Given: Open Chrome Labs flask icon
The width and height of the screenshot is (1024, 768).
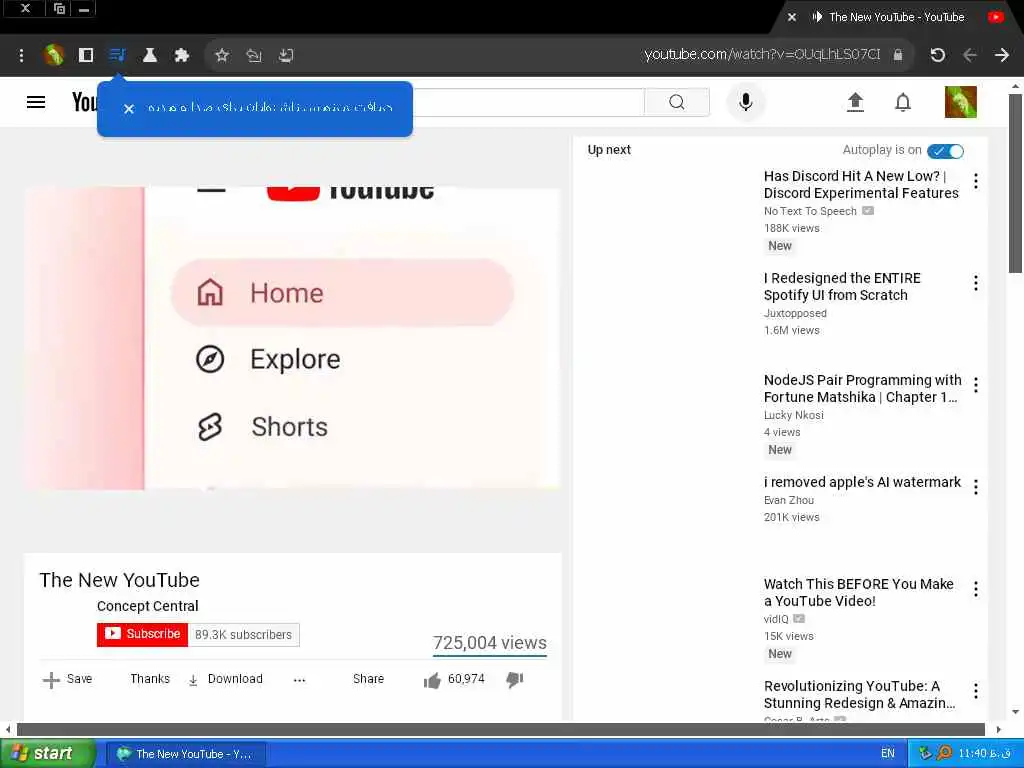Looking at the screenshot, I should (150, 55).
